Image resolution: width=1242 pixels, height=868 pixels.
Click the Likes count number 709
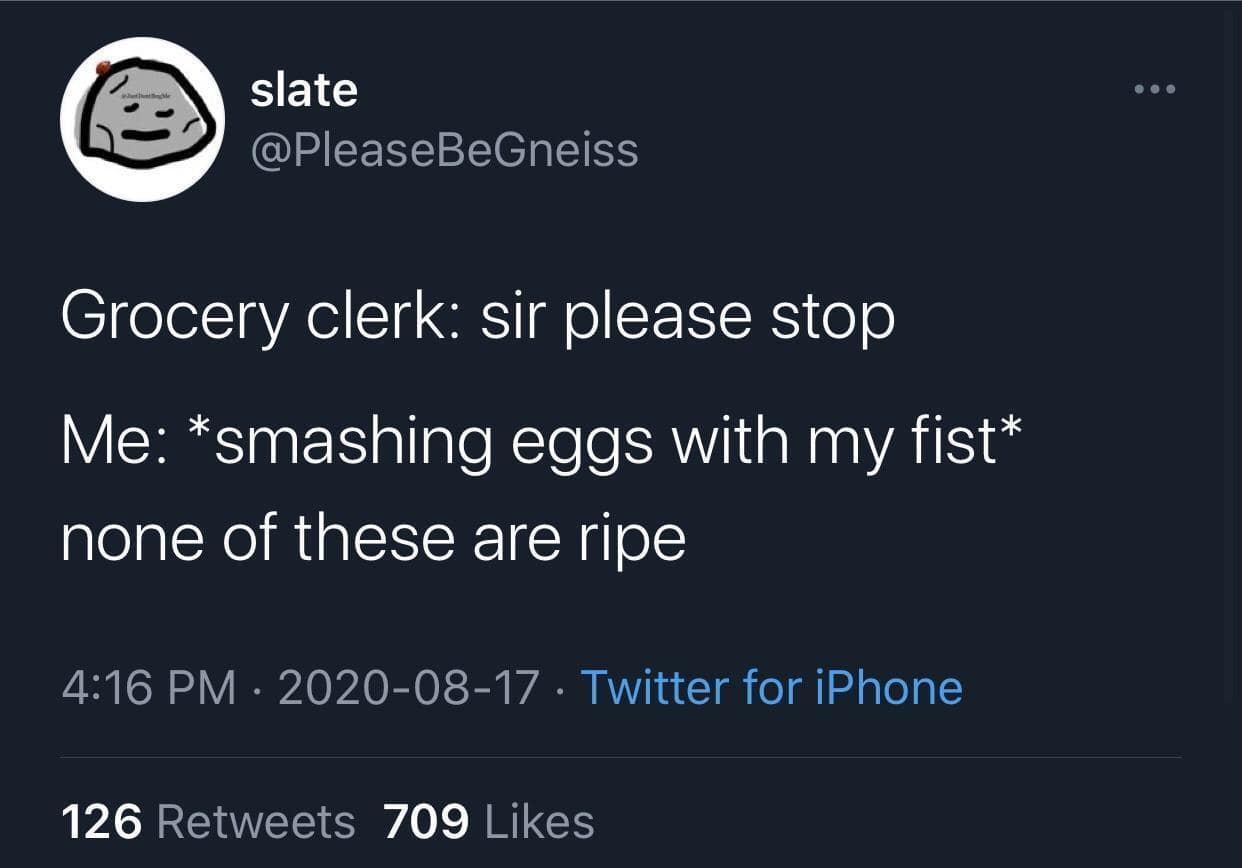click(x=424, y=821)
